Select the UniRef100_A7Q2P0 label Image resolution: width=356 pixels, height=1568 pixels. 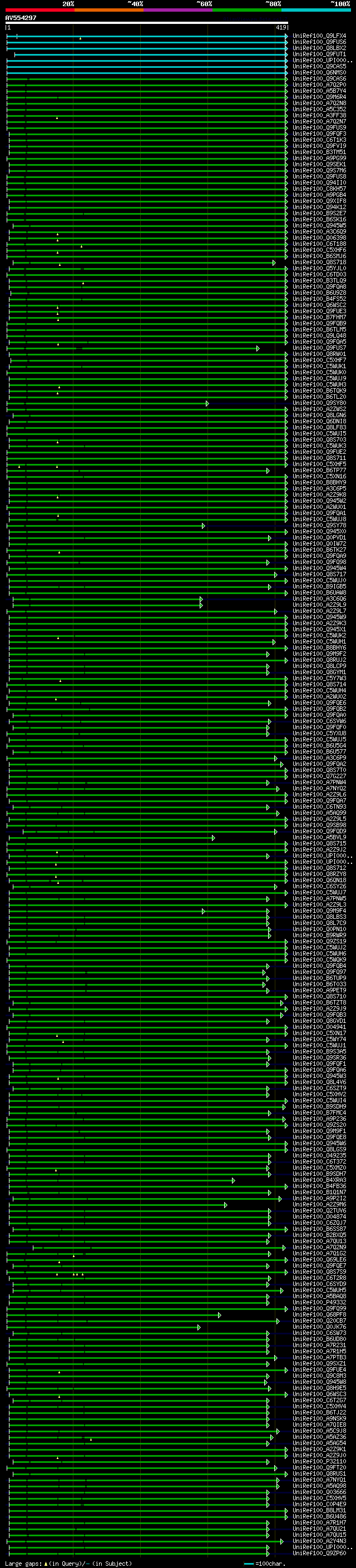click(319, 85)
